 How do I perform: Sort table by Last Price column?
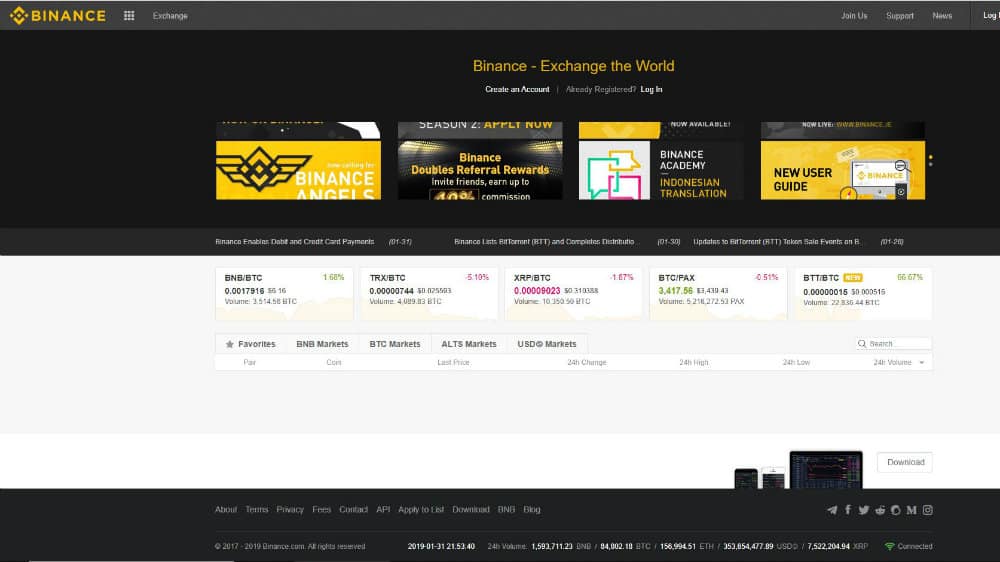pyautogui.click(x=453, y=362)
